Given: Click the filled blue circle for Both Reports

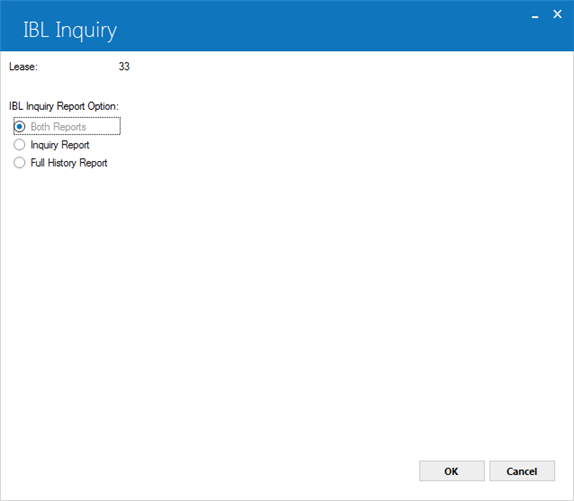Looking at the screenshot, I should (x=19, y=127).
